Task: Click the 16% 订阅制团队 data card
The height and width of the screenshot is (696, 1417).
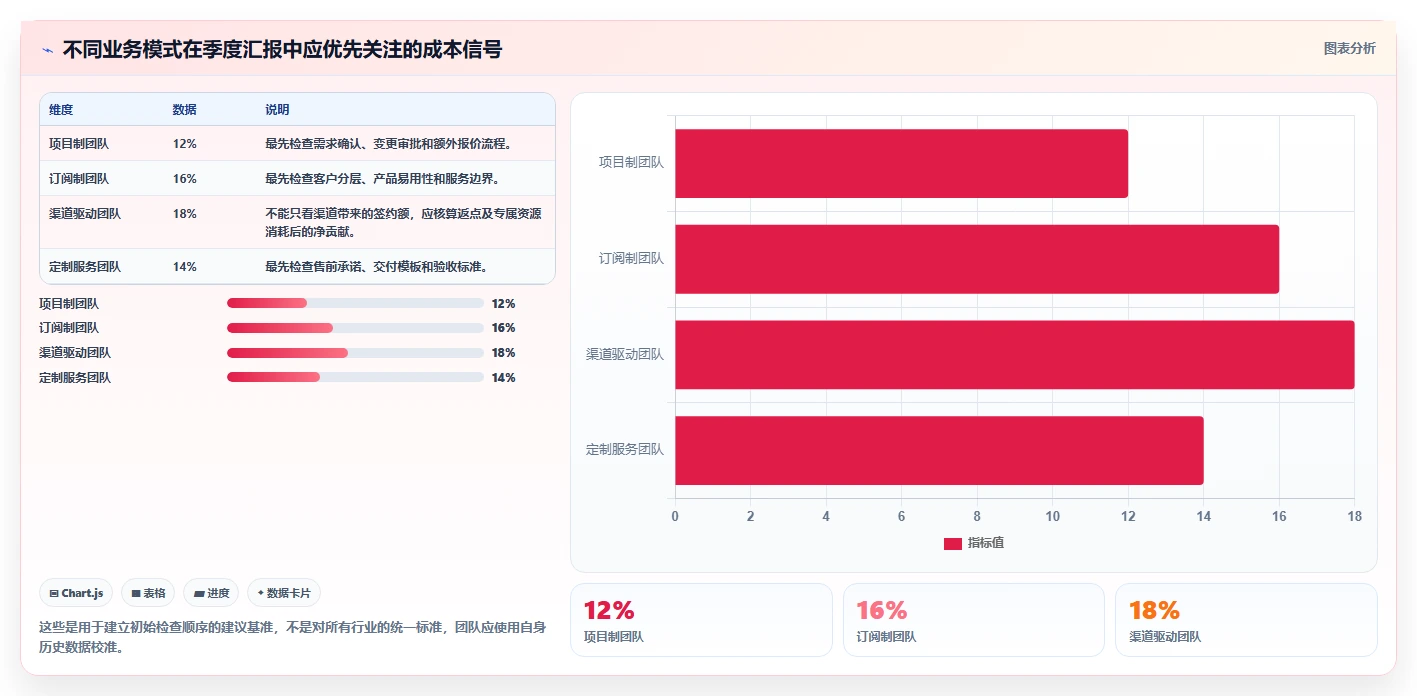Action: (x=974, y=620)
